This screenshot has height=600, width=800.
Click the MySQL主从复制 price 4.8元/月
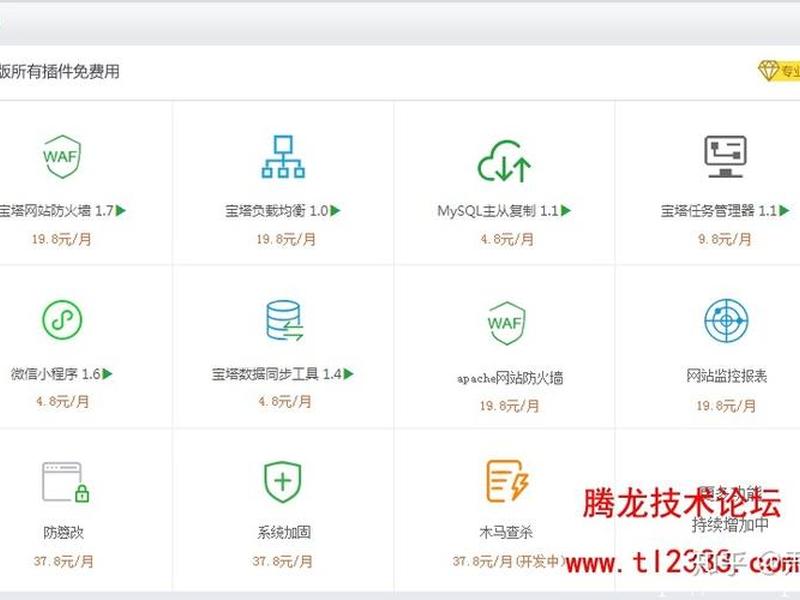[x=507, y=239]
